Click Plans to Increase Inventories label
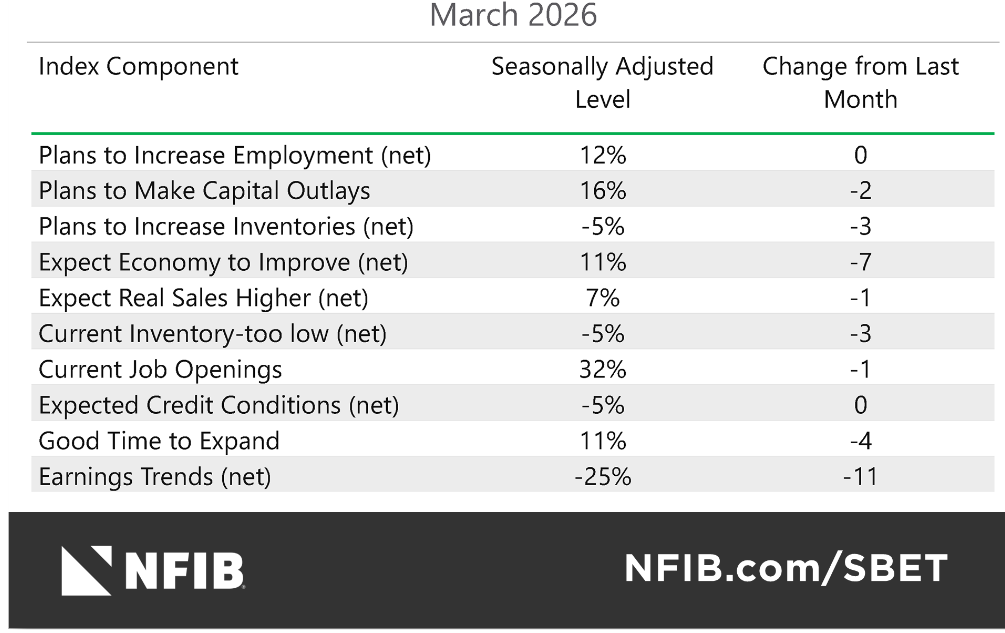This screenshot has height=633, width=1005. click(226, 227)
